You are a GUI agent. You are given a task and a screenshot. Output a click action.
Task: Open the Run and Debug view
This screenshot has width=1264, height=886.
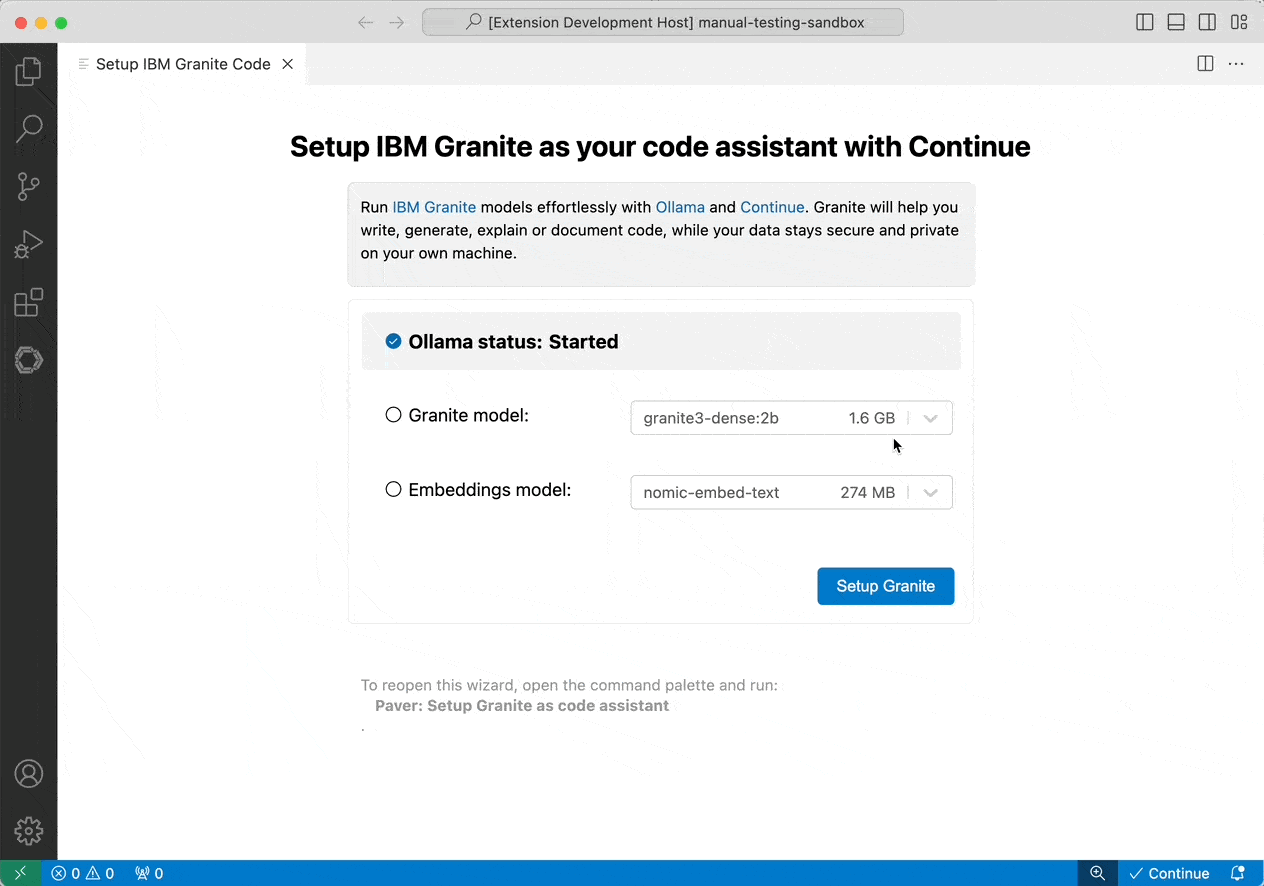(x=29, y=244)
